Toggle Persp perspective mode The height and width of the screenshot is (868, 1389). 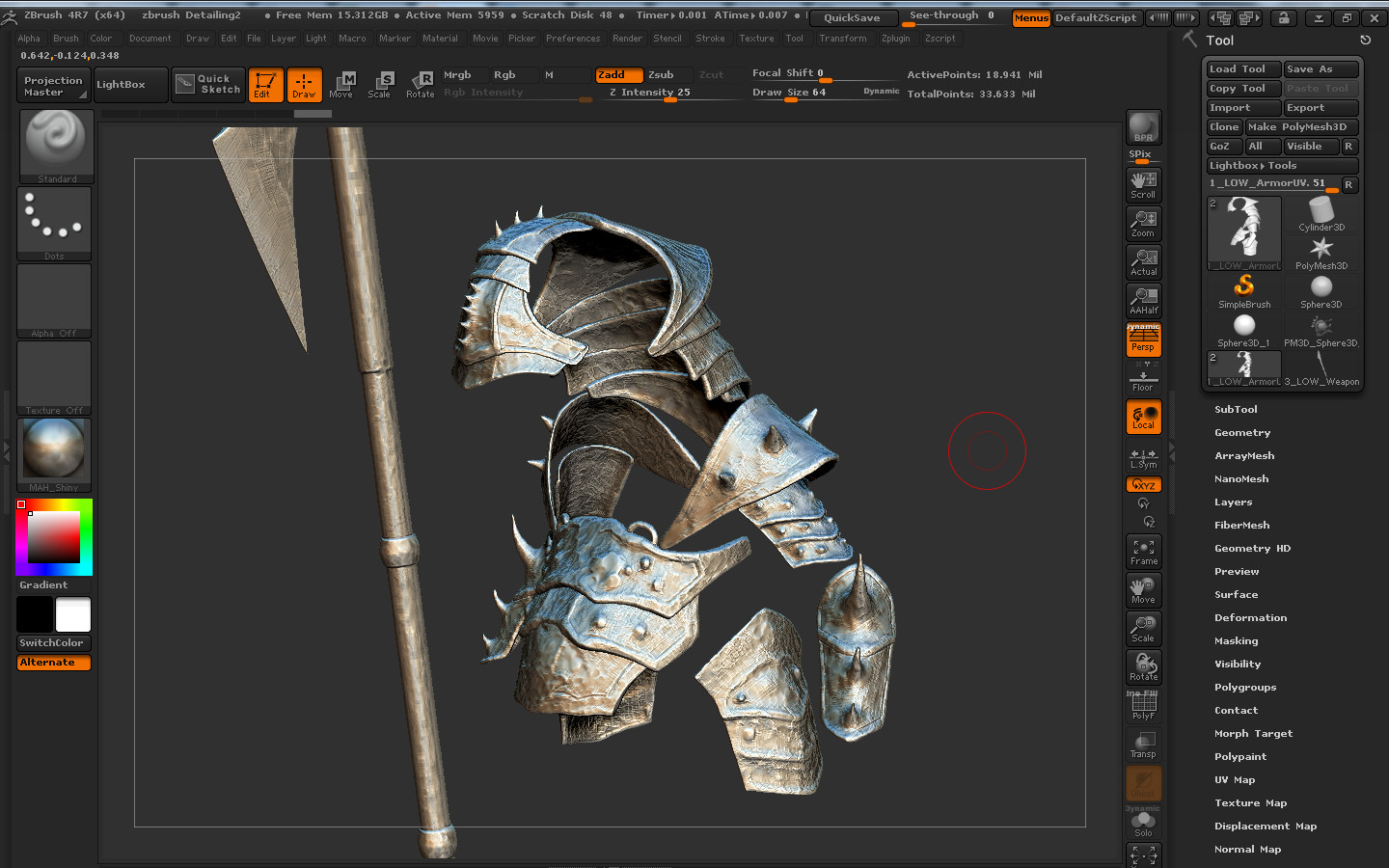[1143, 339]
